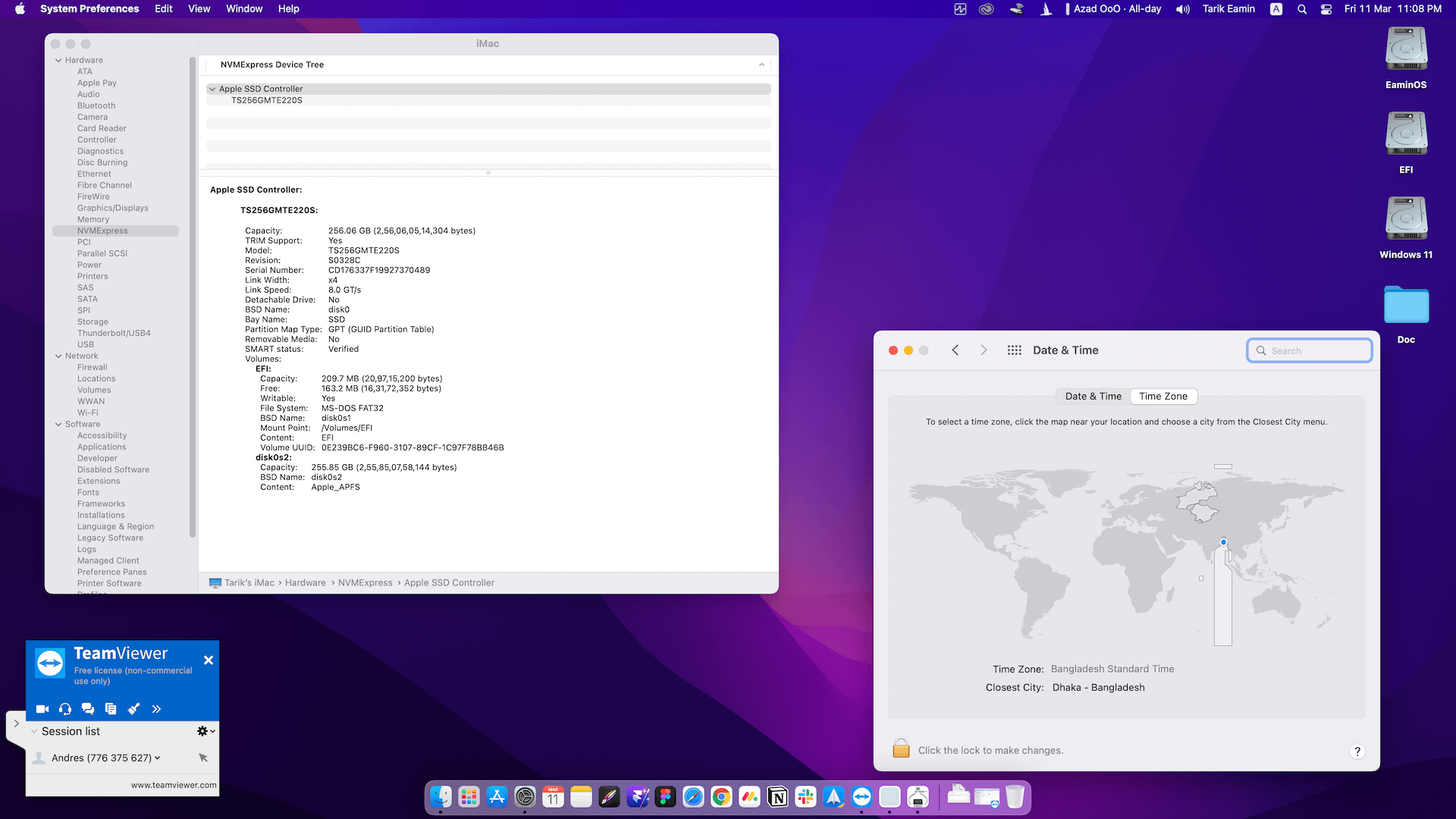Open the Window menu
1456x819 pixels.
243,9
